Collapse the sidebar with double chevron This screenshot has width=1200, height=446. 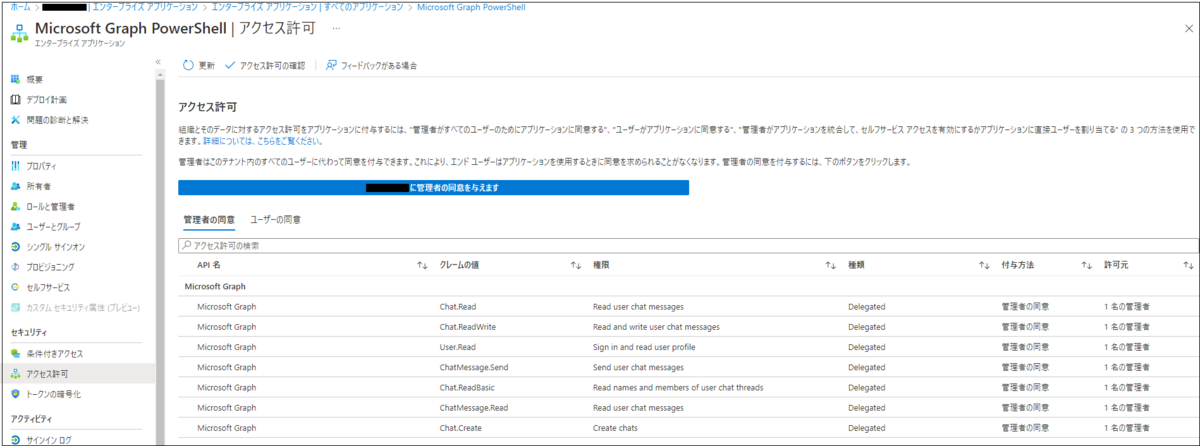pyautogui.click(x=158, y=62)
